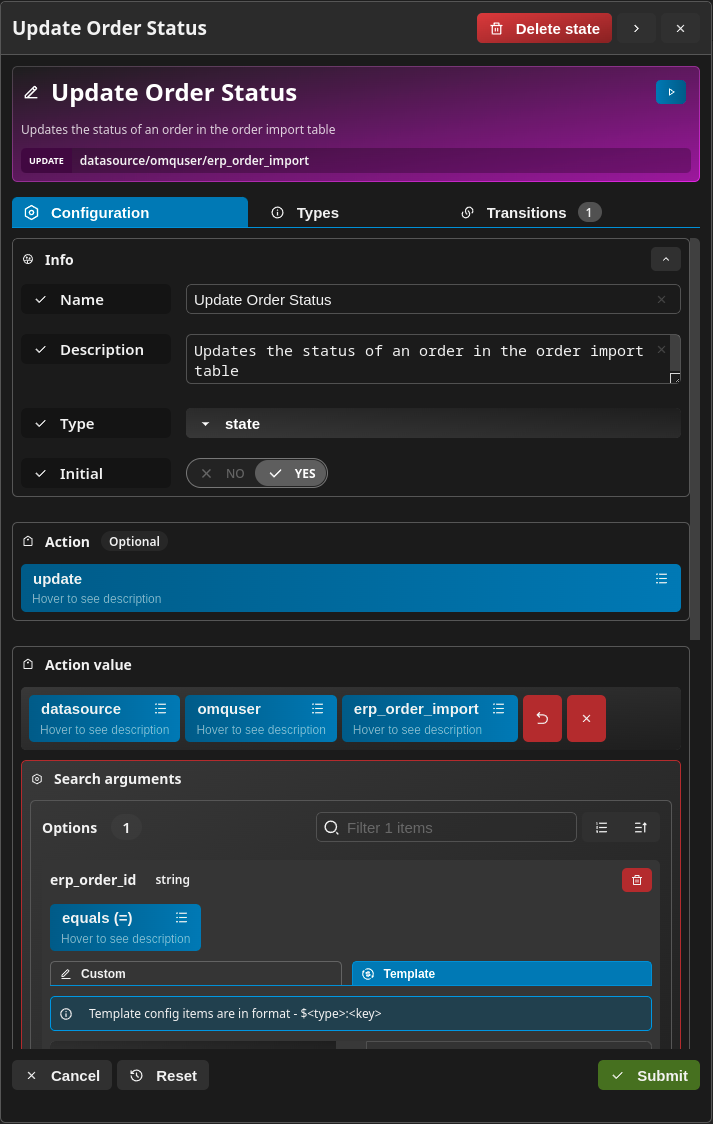Click the run play icon button
Screen dimensions: 713x1124
(x=671, y=92)
